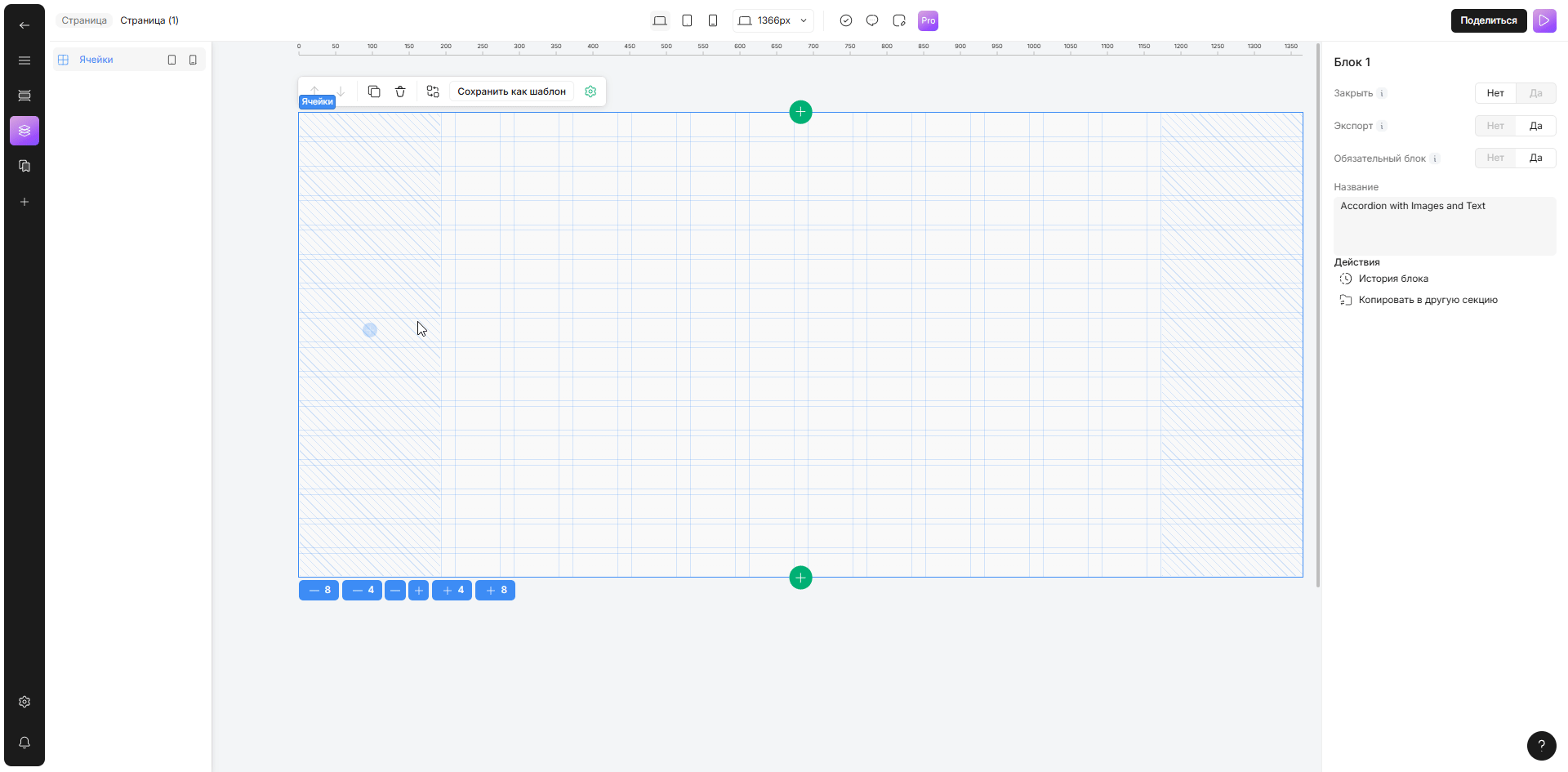
Task: Switch to tablet preview in top bar
Action: [687, 20]
